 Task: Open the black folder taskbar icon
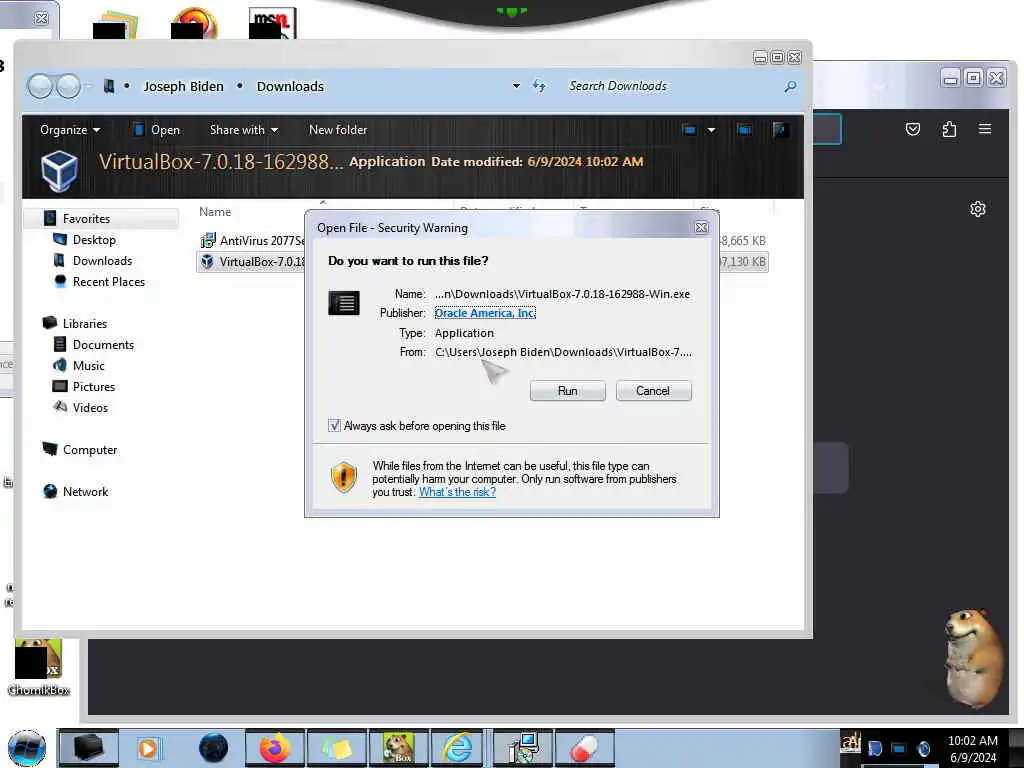pyautogui.click(x=89, y=748)
